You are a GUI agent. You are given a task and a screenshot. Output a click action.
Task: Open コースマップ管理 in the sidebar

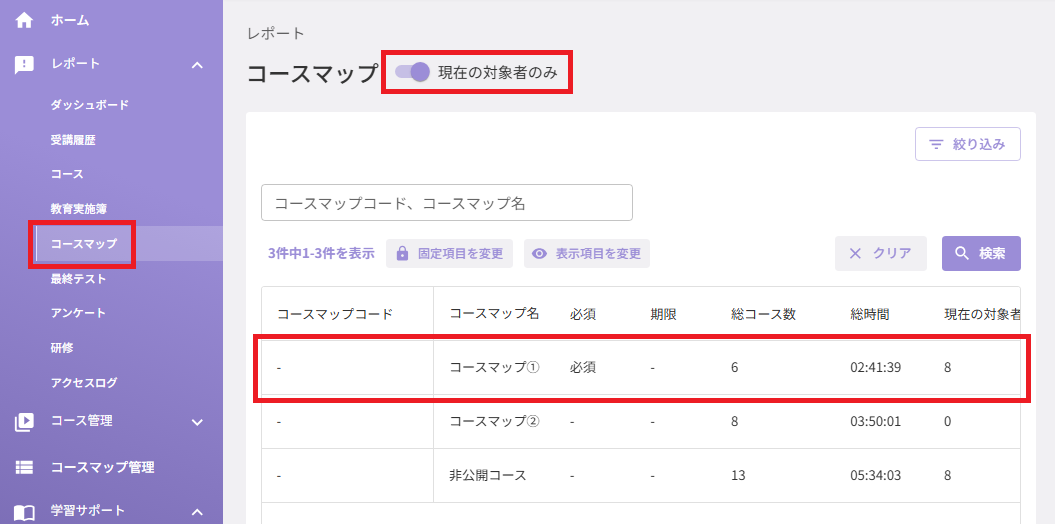[x=103, y=467]
